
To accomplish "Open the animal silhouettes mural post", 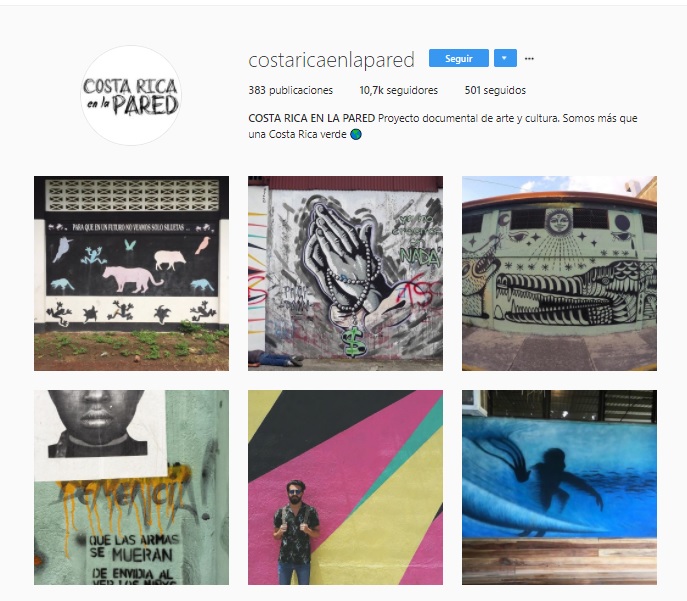I will point(131,273).
